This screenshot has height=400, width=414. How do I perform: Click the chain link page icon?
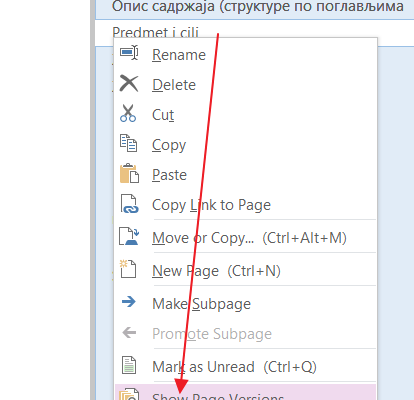(x=129, y=204)
